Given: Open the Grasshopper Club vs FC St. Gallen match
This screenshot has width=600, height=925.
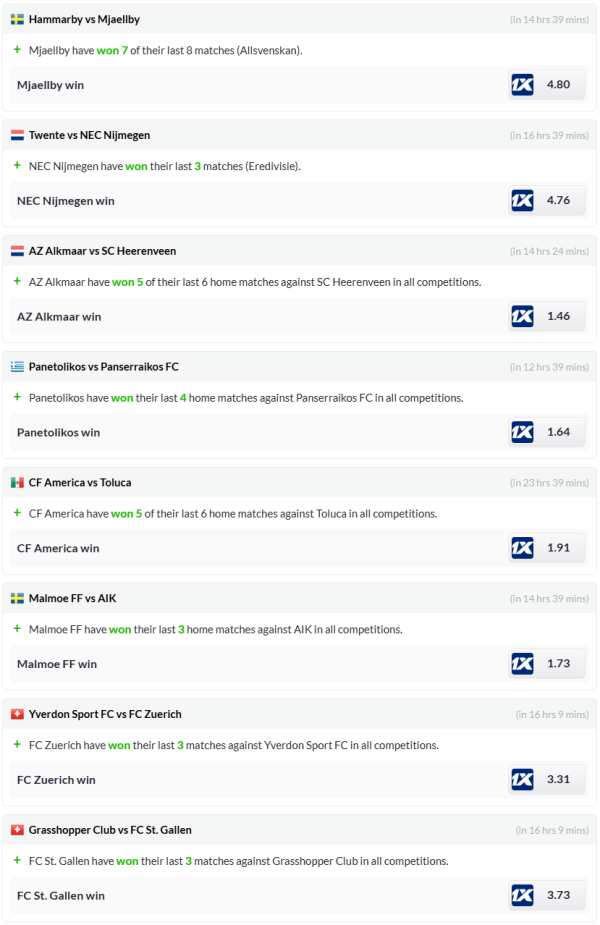Looking at the screenshot, I should tap(110, 830).
